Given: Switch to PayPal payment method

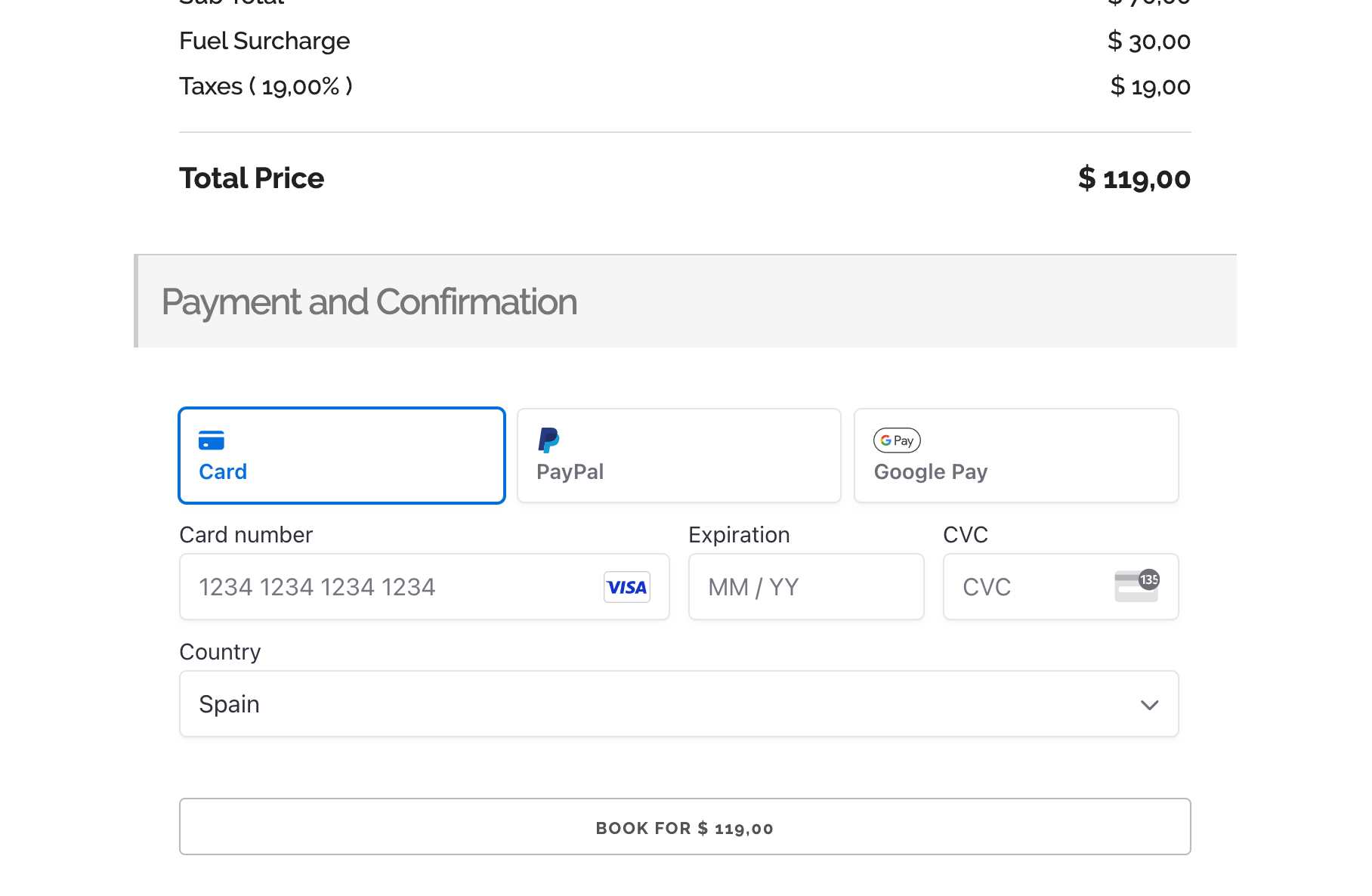Looking at the screenshot, I should 678,456.
